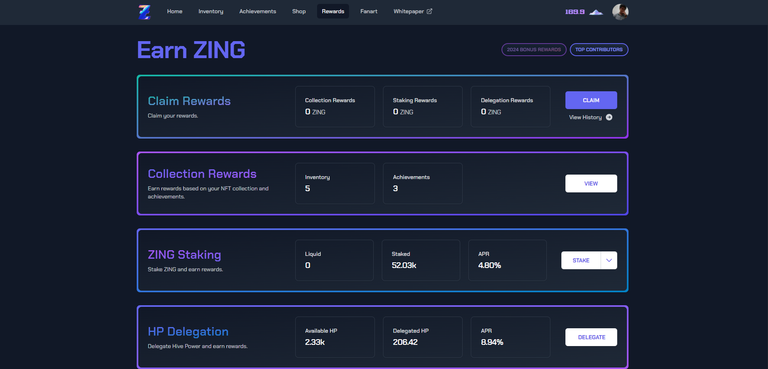Click 'Stake ZING and earn rewards.' text
768x369 pixels.
pos(185,270)
